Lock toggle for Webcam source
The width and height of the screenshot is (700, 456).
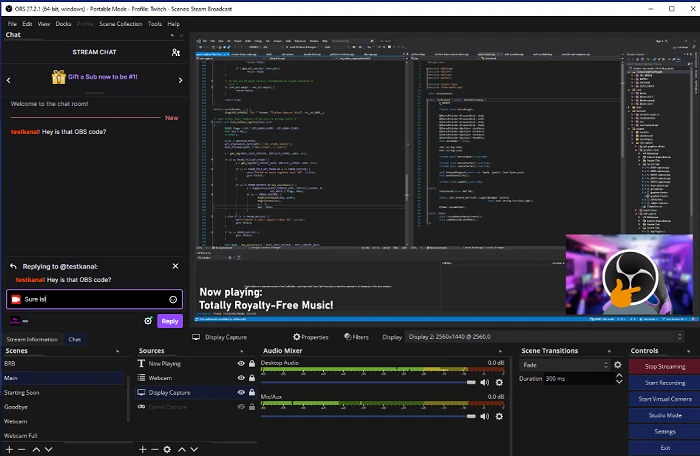click(252, 378)
